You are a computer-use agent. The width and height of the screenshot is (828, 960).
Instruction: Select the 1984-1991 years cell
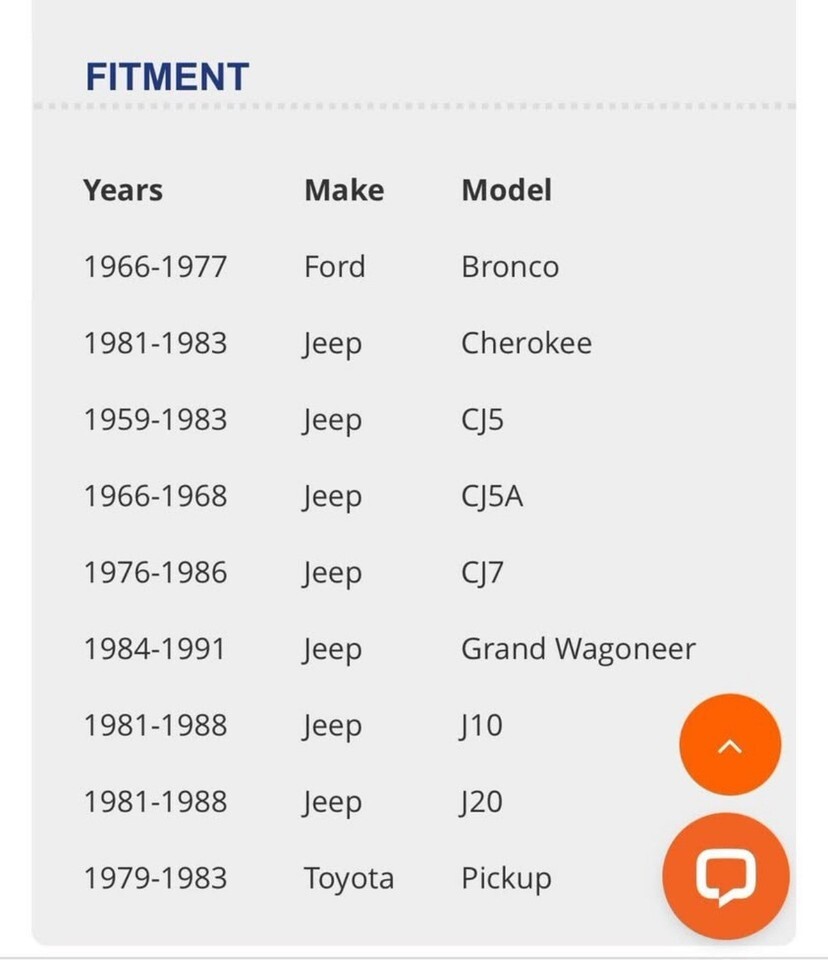[x=155, y=649]
